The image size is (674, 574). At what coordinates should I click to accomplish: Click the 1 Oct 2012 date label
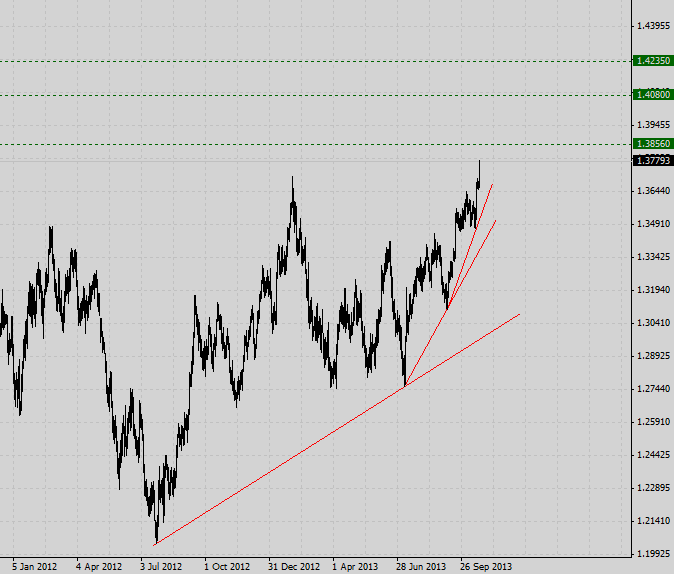point(227,566)
